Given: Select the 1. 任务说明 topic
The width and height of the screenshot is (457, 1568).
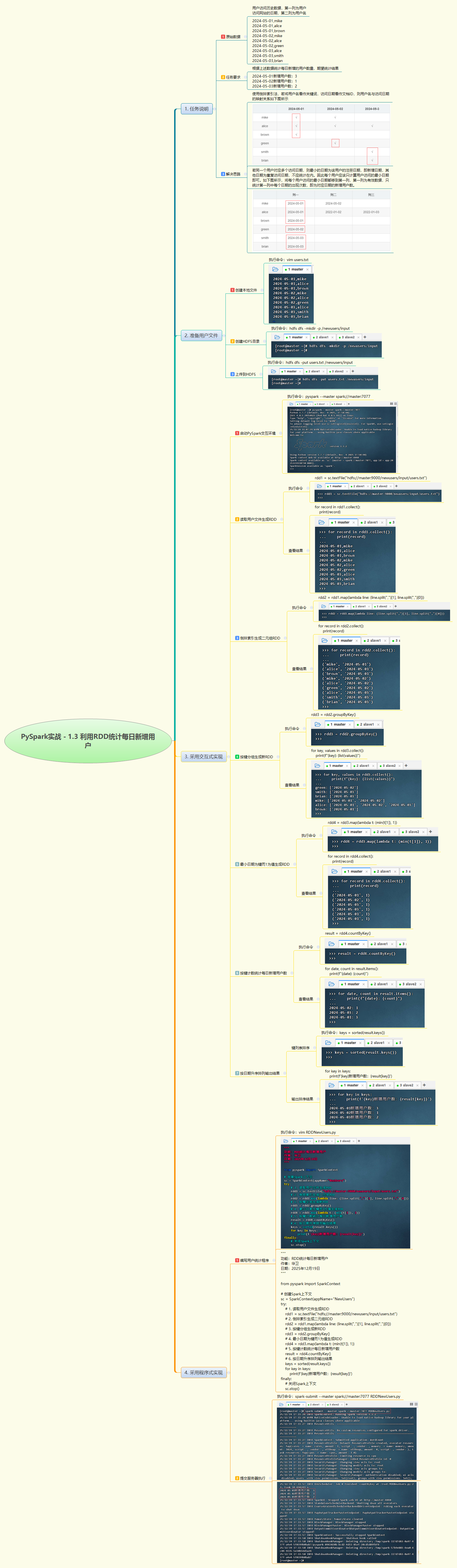Looking at the screenshot, I should [197, 109].
